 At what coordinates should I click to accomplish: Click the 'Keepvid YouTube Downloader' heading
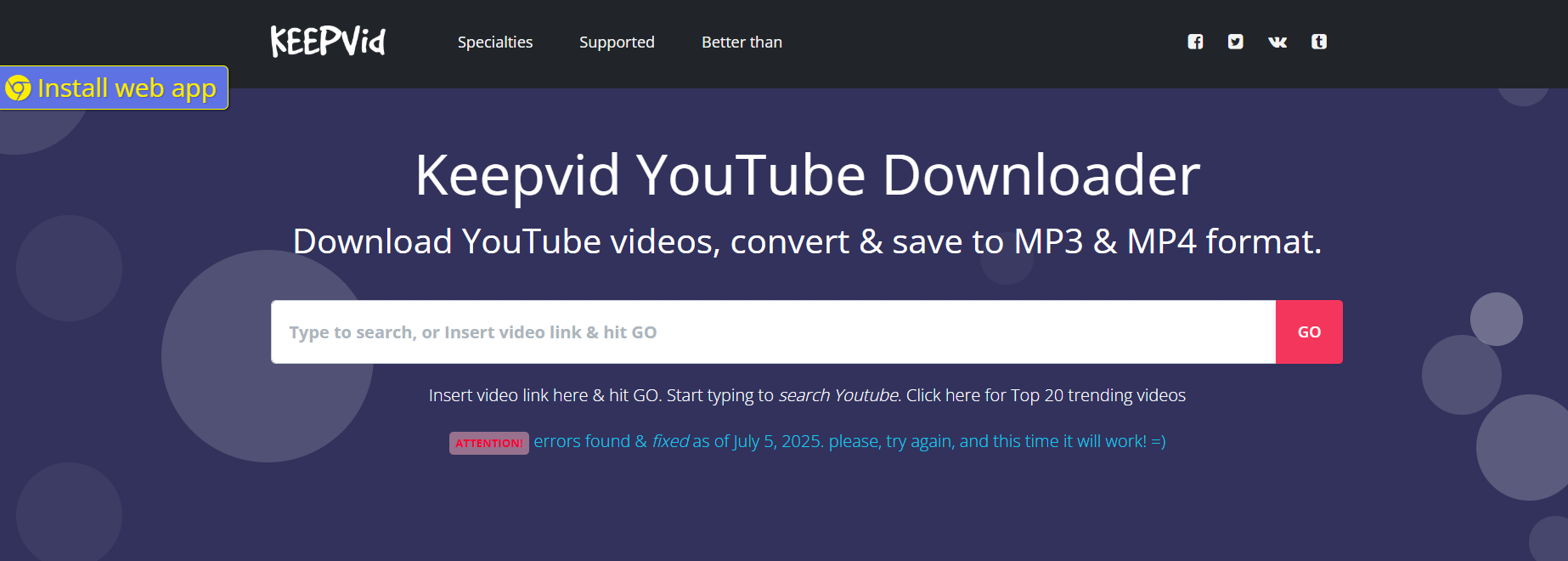point(807,175)
